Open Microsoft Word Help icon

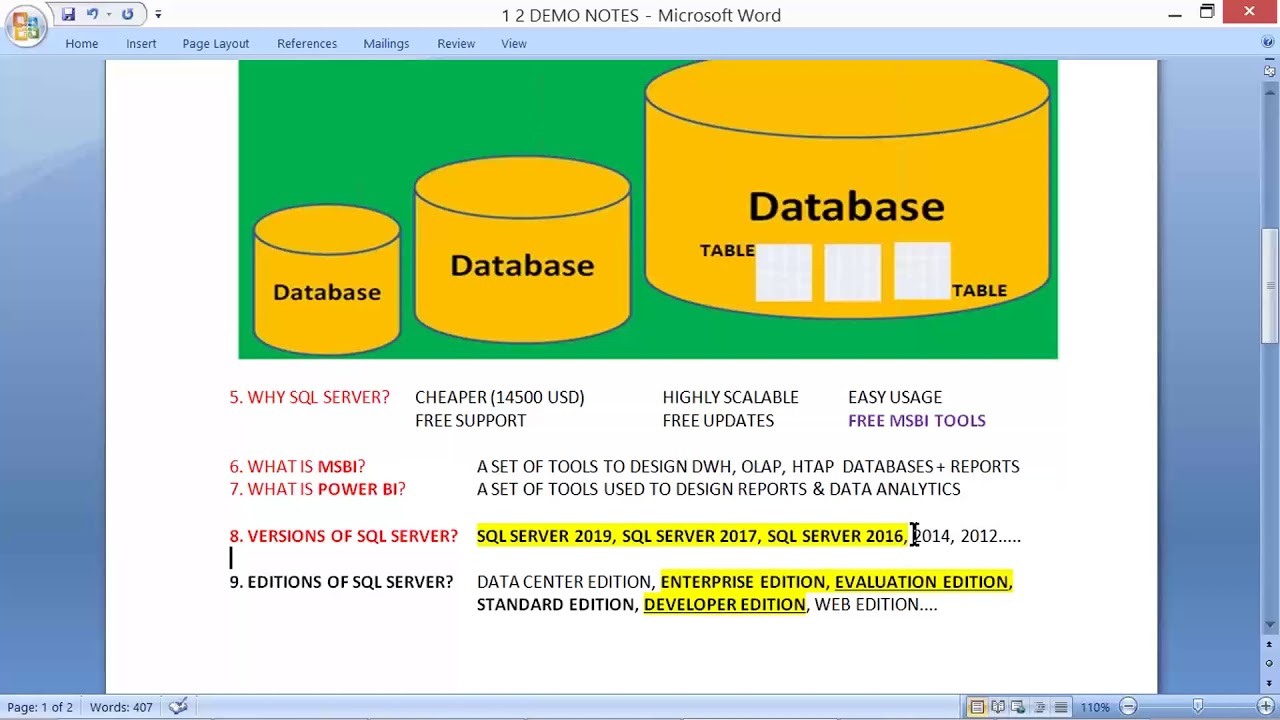pos(1268,42)
